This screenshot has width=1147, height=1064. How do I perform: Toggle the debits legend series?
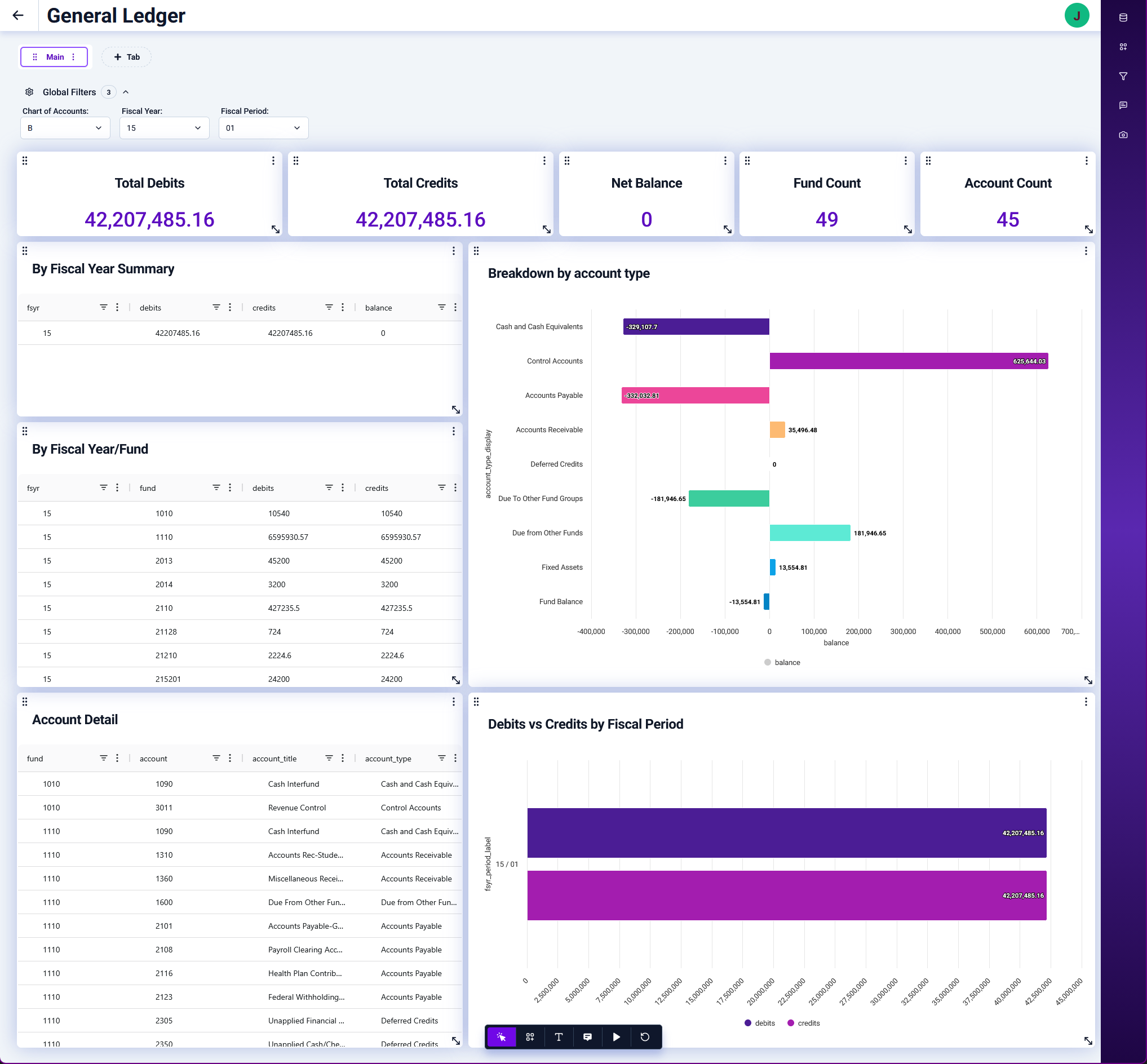coord(759,1022)
